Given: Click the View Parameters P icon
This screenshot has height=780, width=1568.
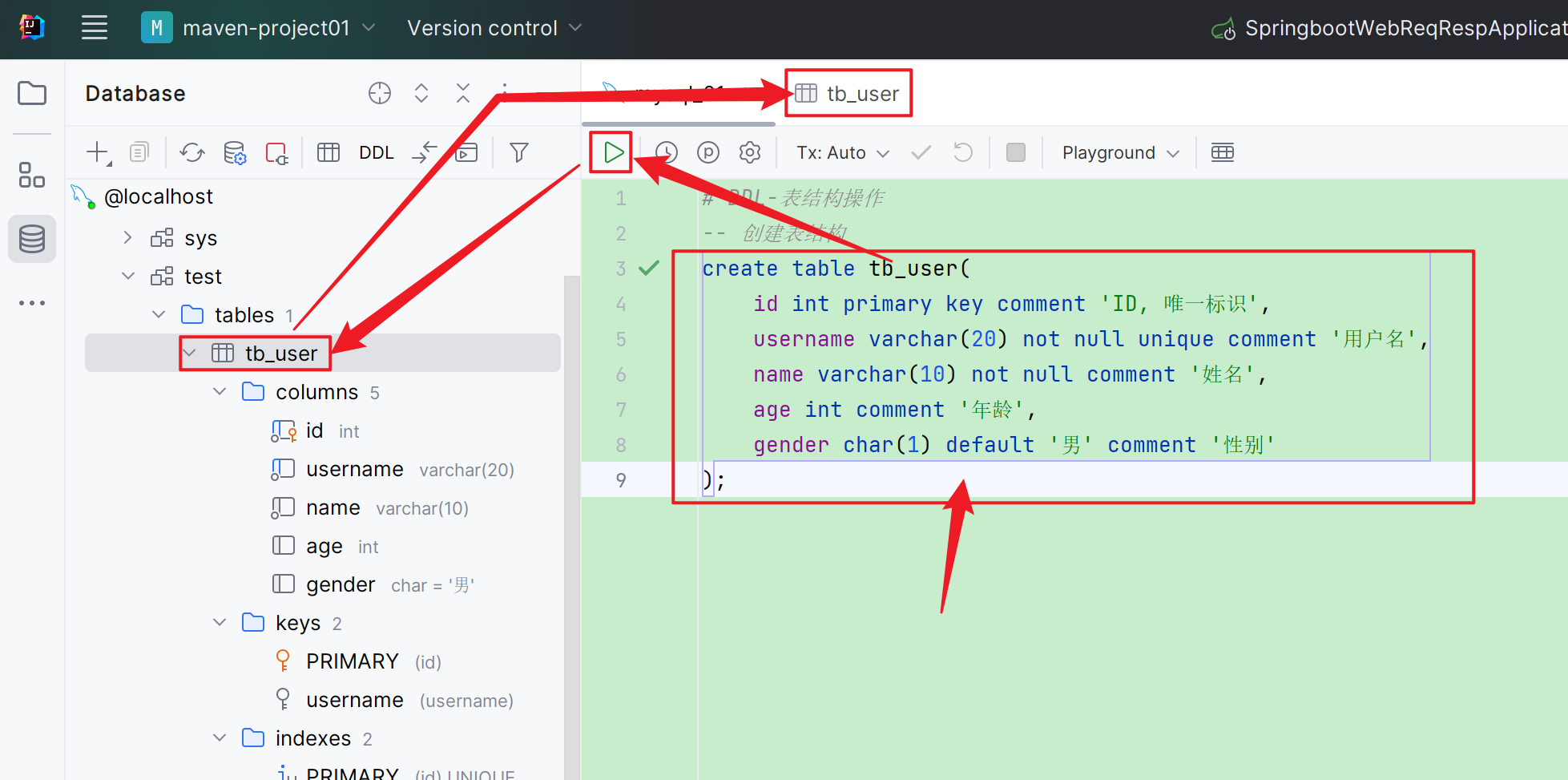Looking at the screenshot, I should tap(708, 152).
